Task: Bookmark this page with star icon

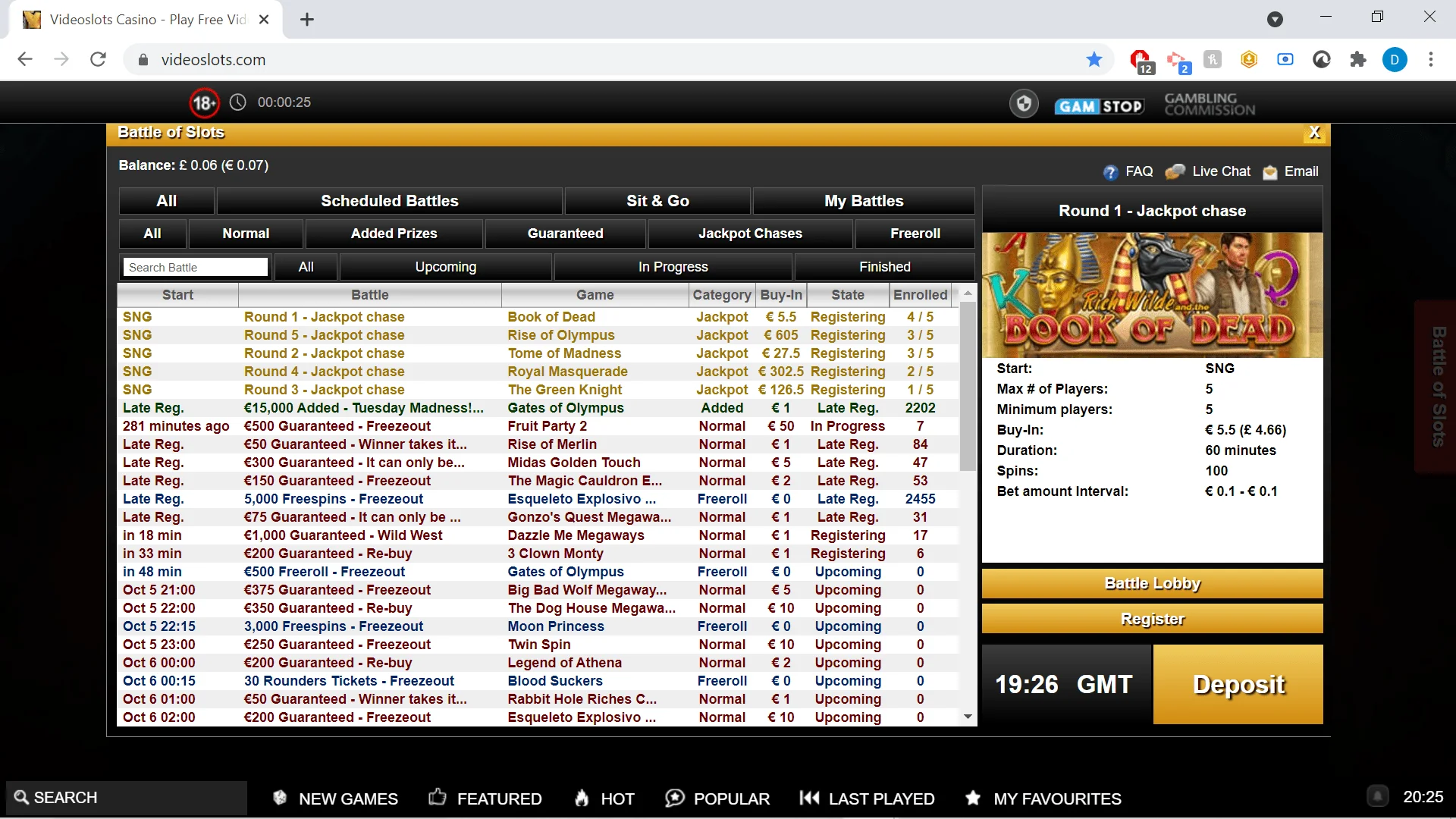Action: tap(1094, 59)
